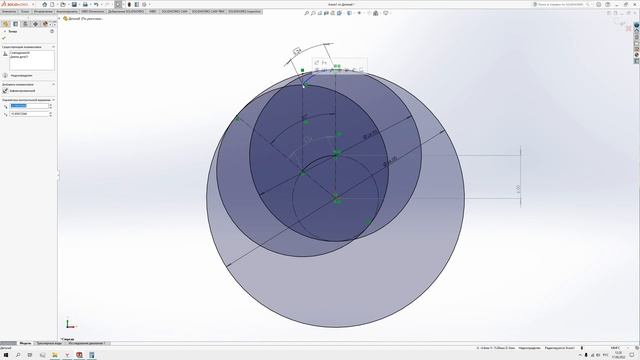The height and width of the screenshot is (360, 640).
Task: Select the motion study bottom tab
Action: pyautogui.click(x=86, y=343)
